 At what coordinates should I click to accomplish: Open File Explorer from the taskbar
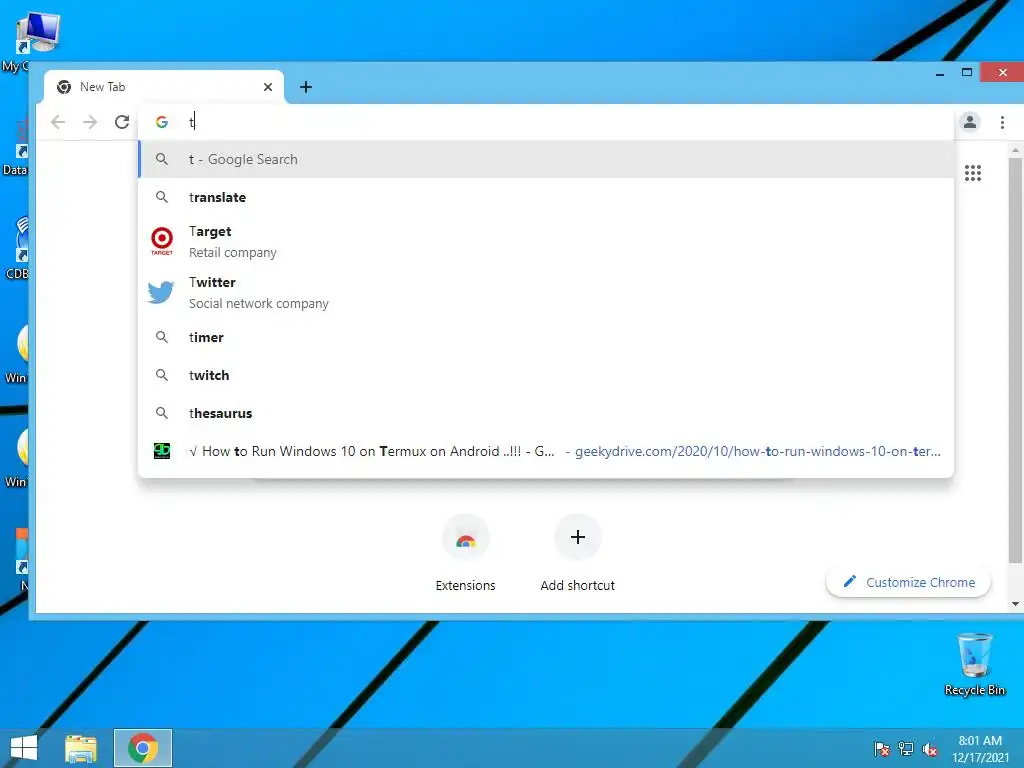tap(81, 748)
